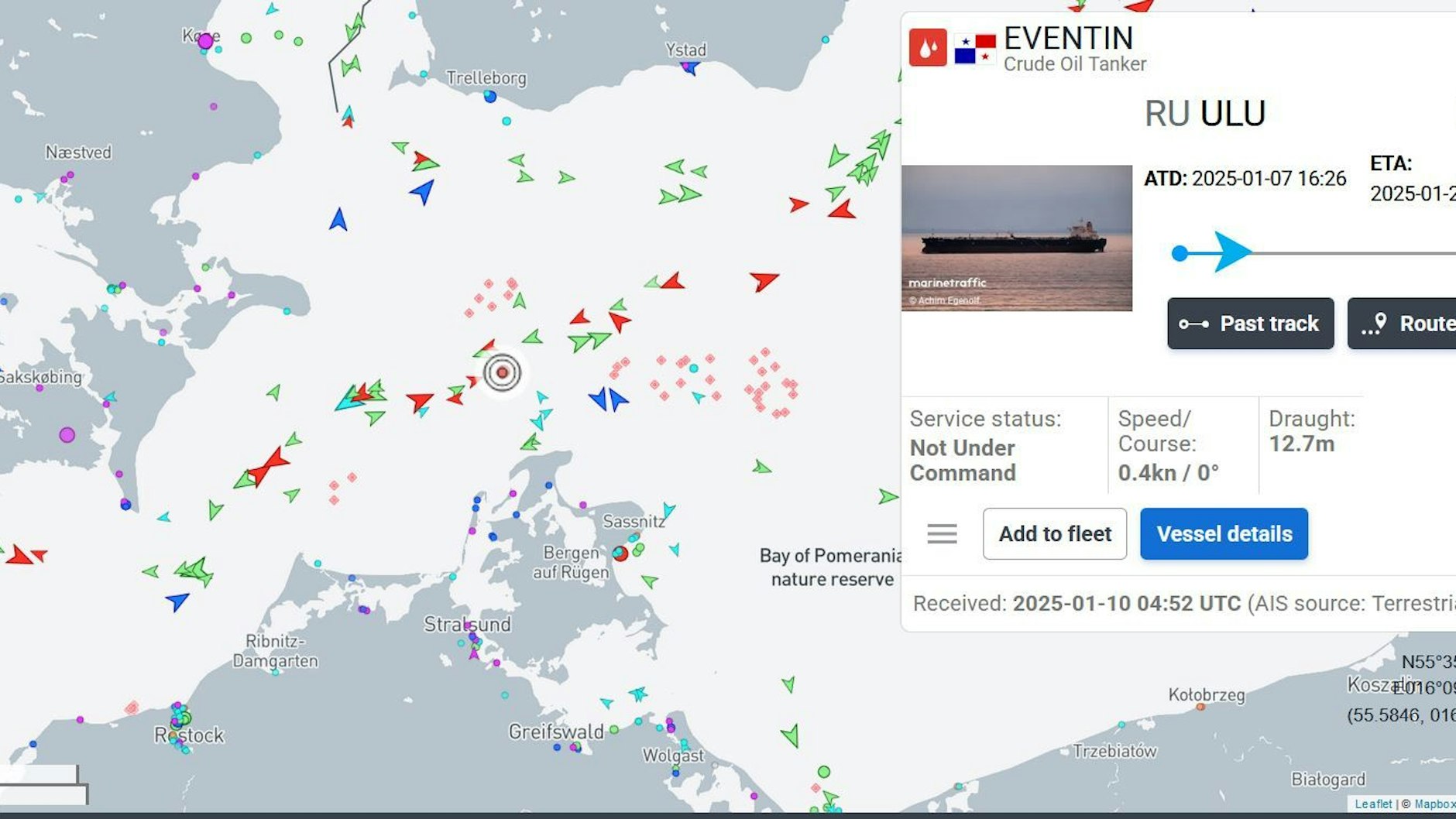Viewport: 1456px width, 819px height.
Task: Click the EVENTIN vessel name heading
Action: pyautogui.click(x=1068, y=38)
